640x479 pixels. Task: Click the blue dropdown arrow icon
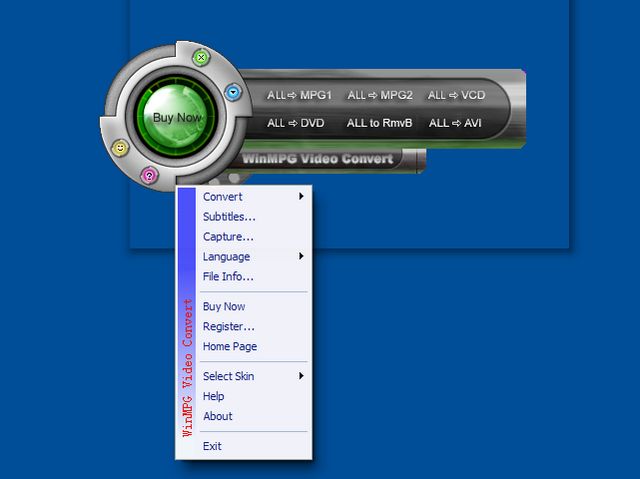coord(233,92)
